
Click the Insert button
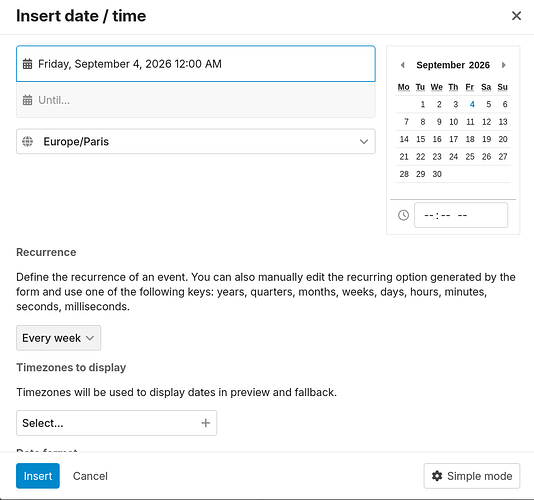point(38,476)
